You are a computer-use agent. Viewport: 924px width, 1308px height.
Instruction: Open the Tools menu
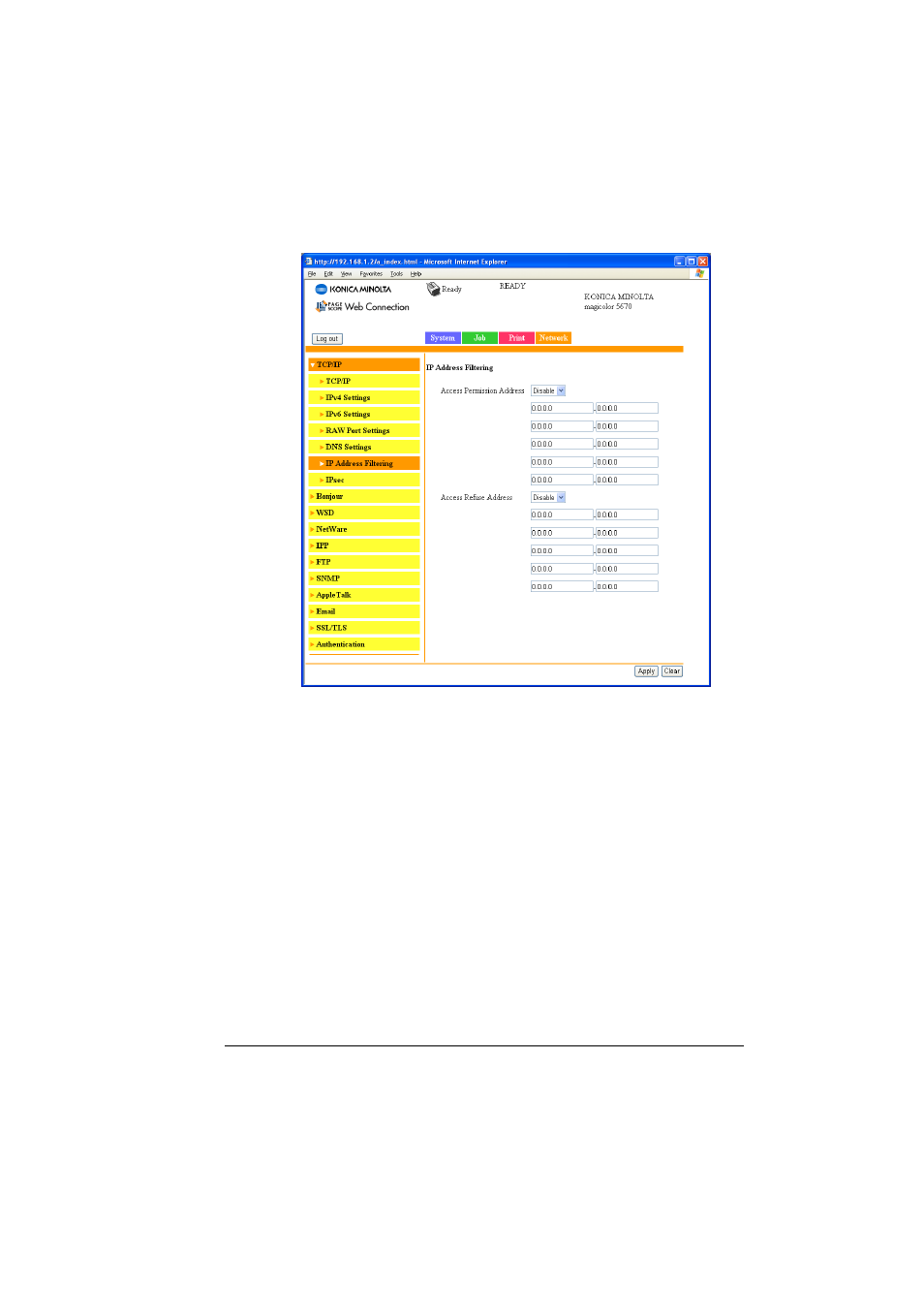396,274
